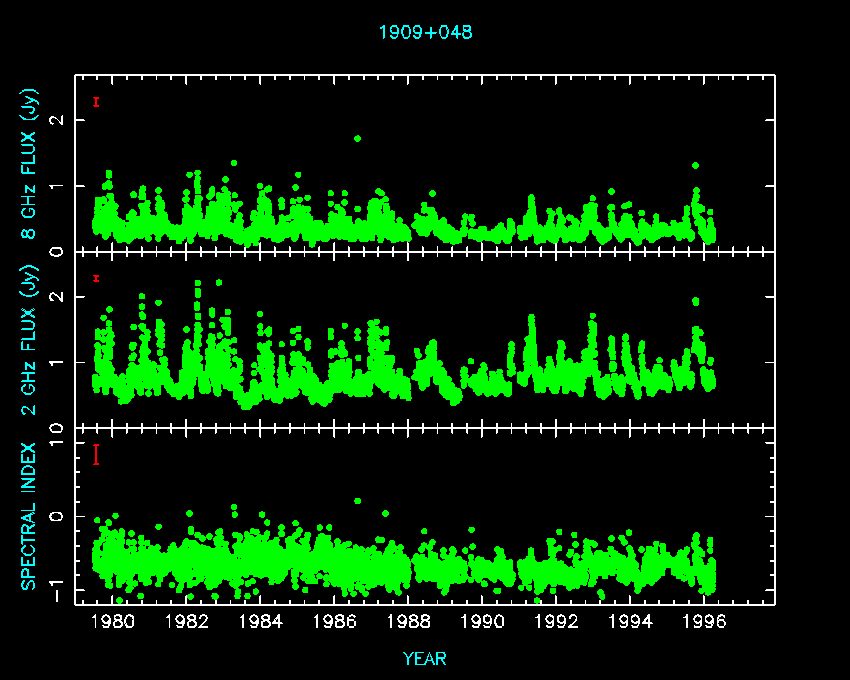Click the red error bar in 2 GHz panel
The height and width of the screenshot is (680, 850).
pyautogui.click(x=95, y=278)
